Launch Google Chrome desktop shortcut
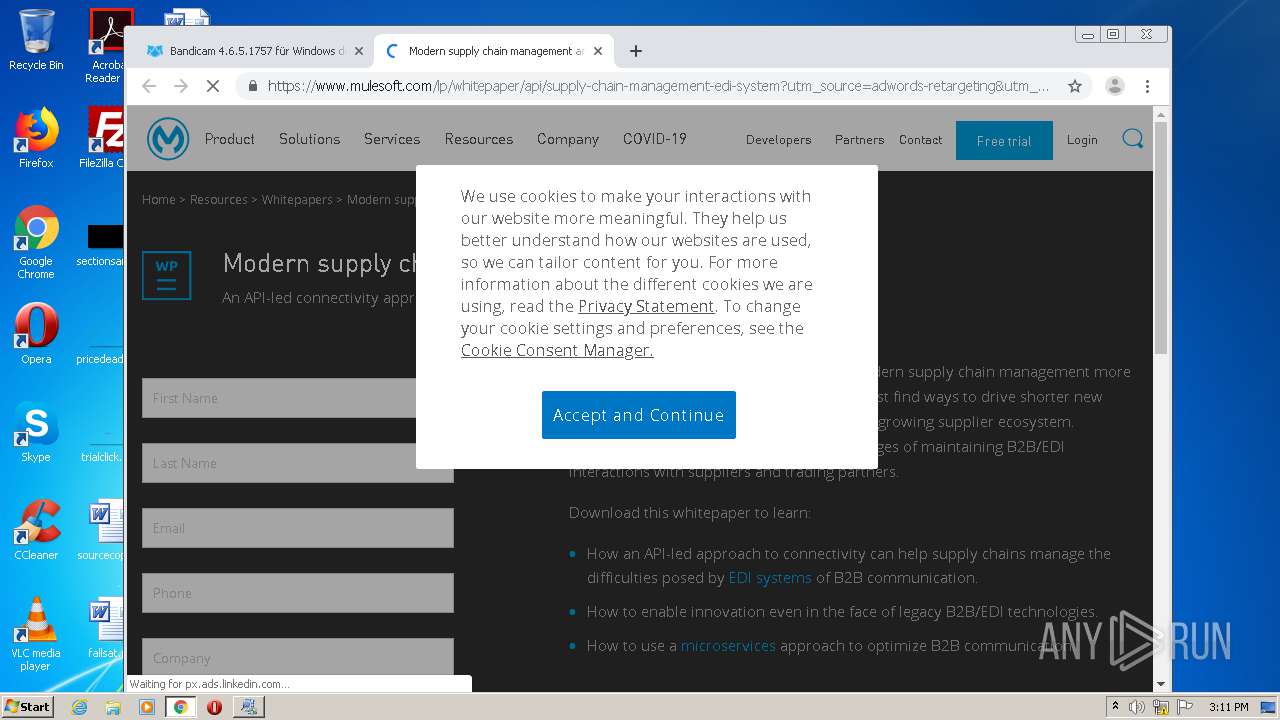This screenshot has height=720, width=1280. 36,243
